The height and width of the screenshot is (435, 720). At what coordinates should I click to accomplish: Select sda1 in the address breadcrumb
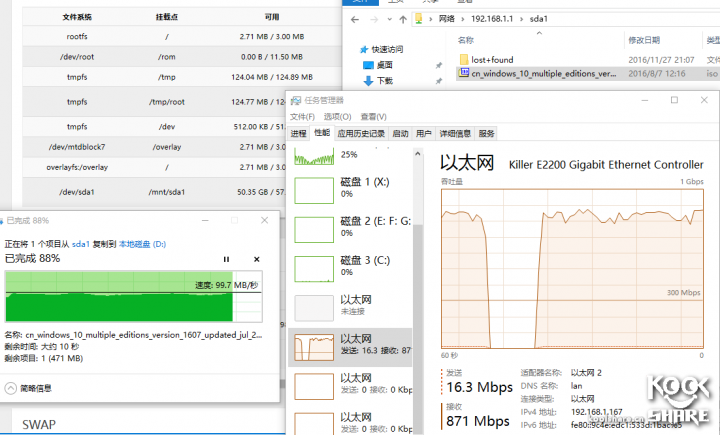(x=539, y=19)
